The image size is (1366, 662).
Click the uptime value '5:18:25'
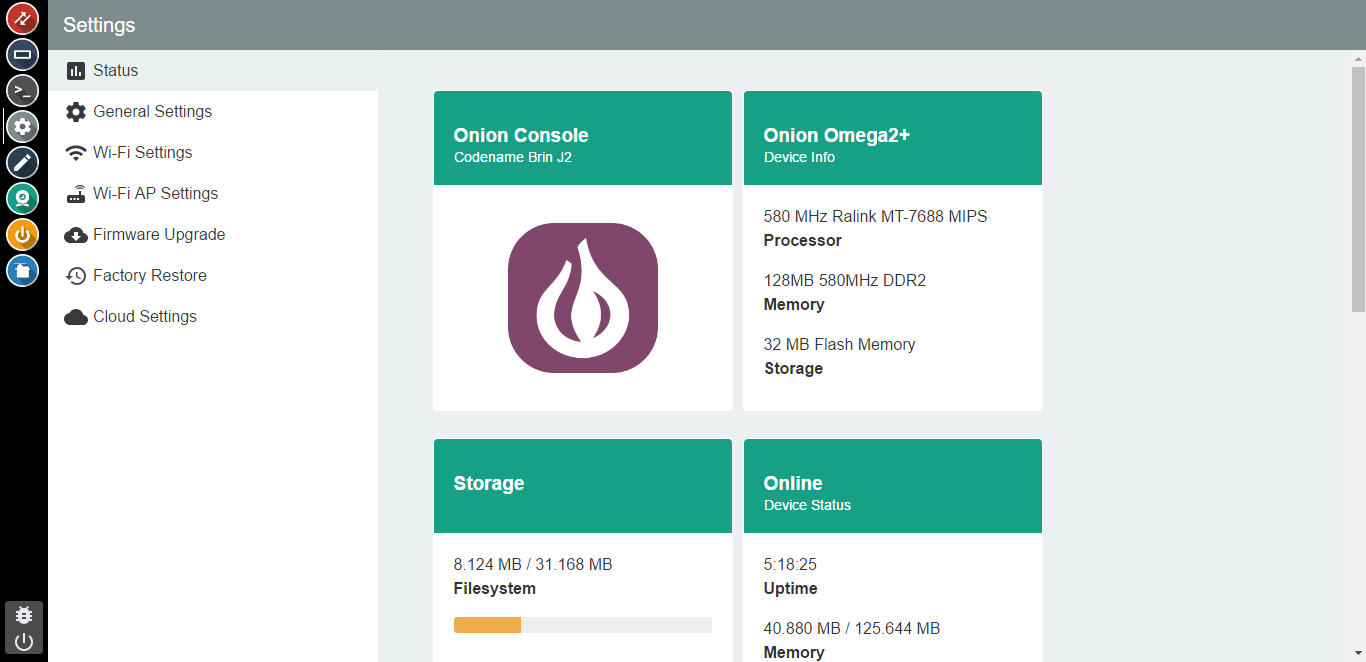coord(791,564)
